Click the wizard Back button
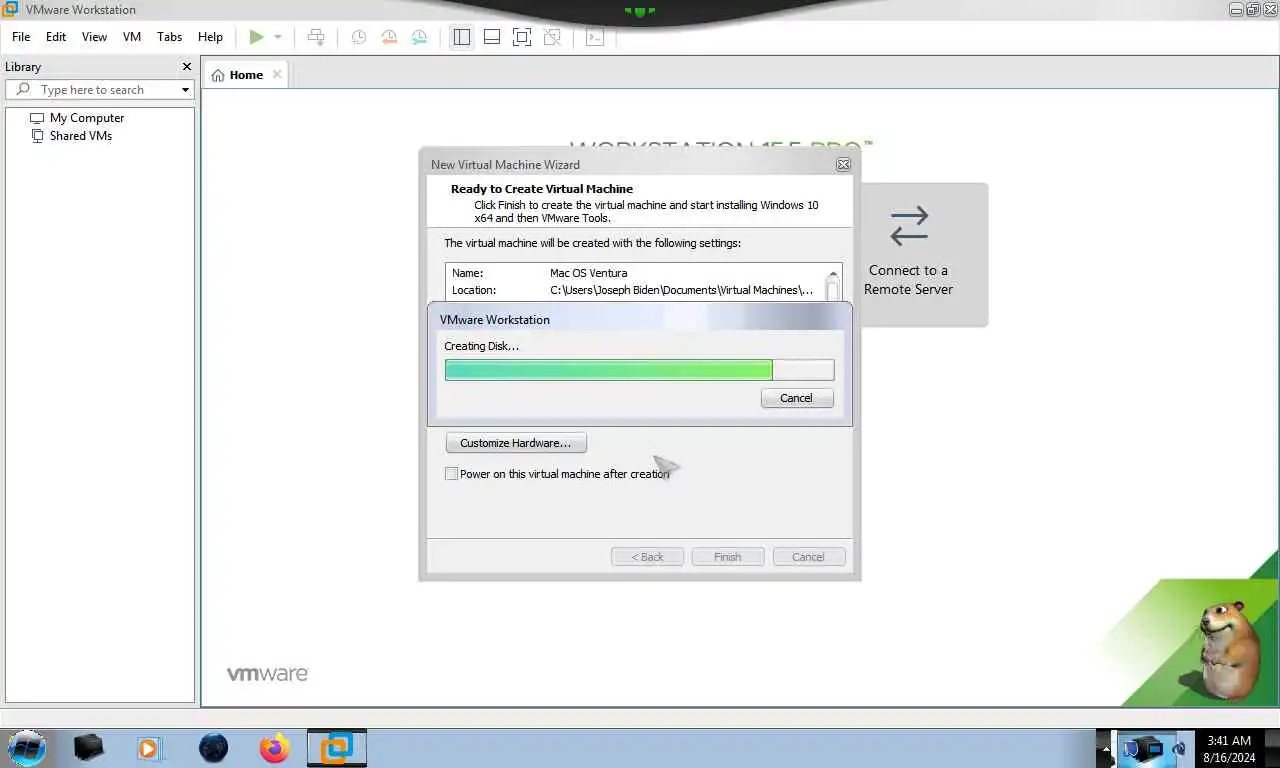Screen dimensions: 1280x768 [x=647, y=557]
